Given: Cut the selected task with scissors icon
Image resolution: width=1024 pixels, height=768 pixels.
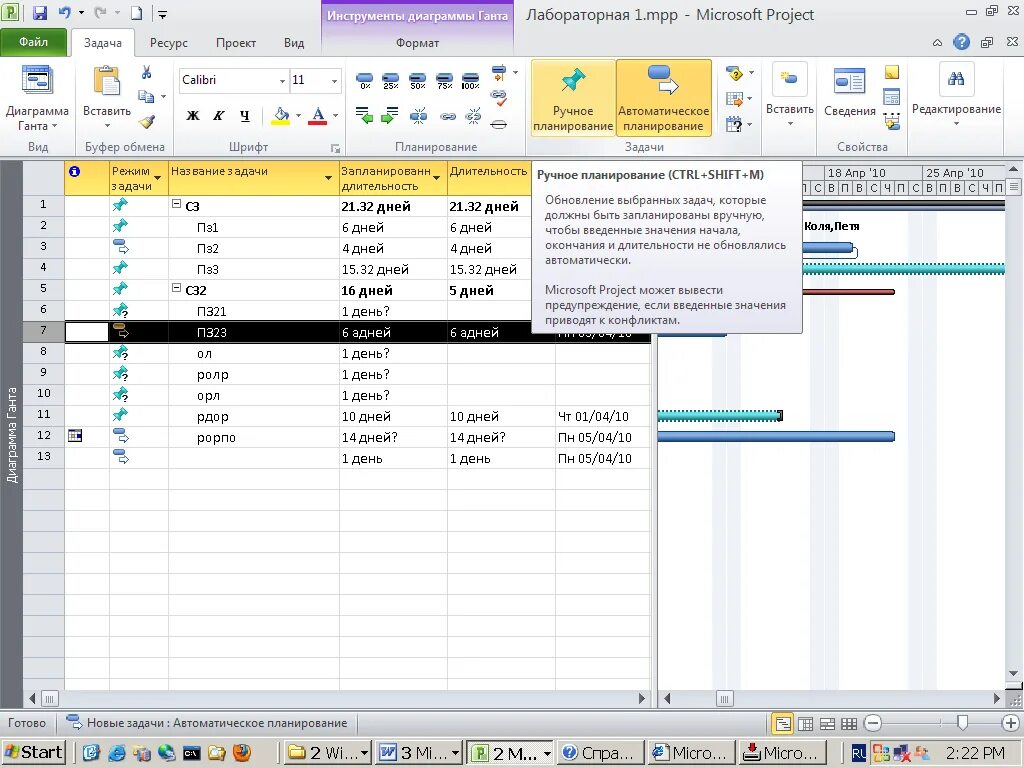Looking at the screenshot, I should coord(147,72).
